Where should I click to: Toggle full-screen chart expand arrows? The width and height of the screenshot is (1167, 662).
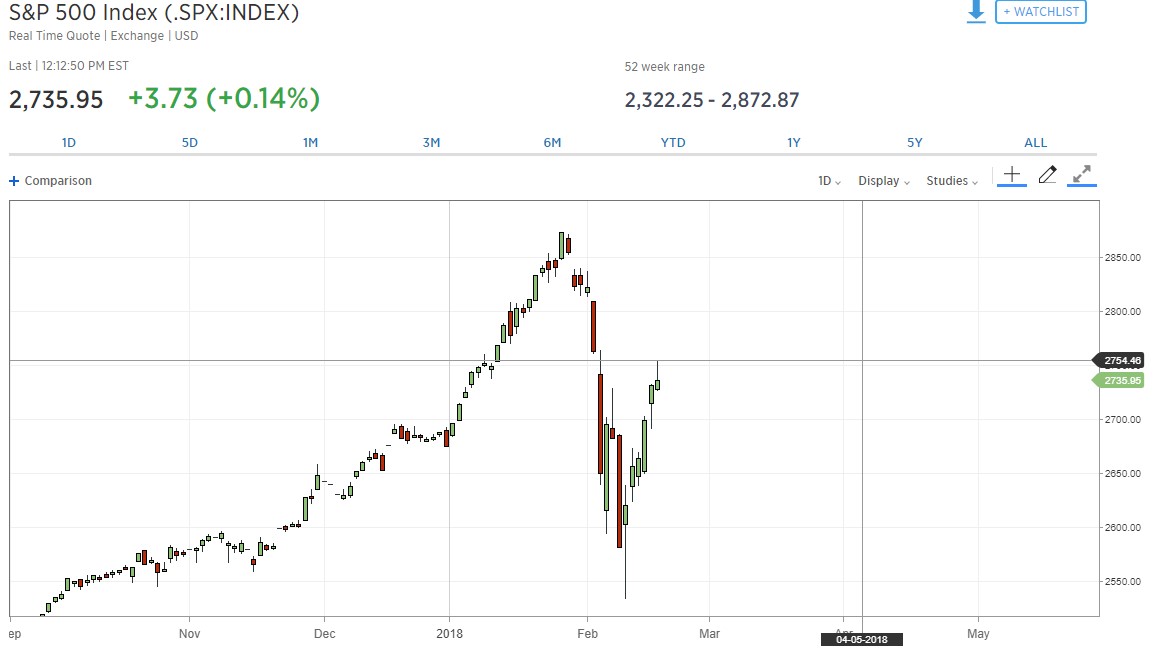1081,175
